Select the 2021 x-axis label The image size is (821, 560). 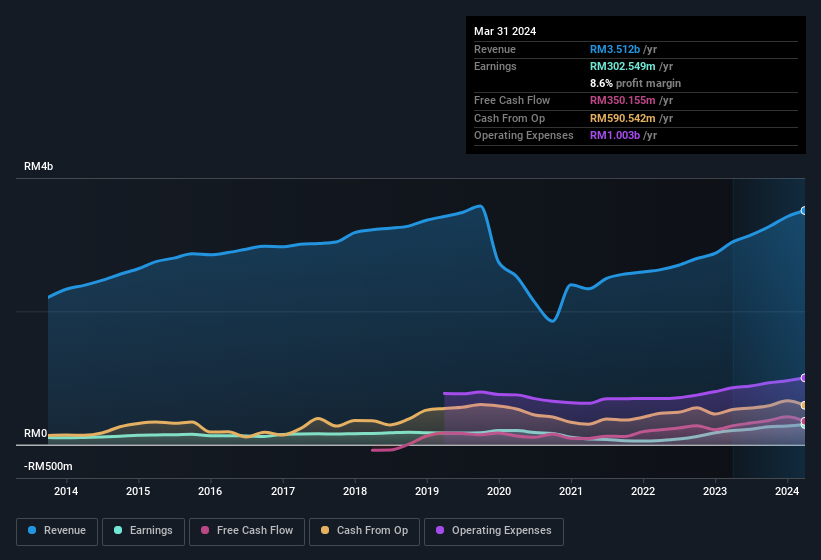571,491
